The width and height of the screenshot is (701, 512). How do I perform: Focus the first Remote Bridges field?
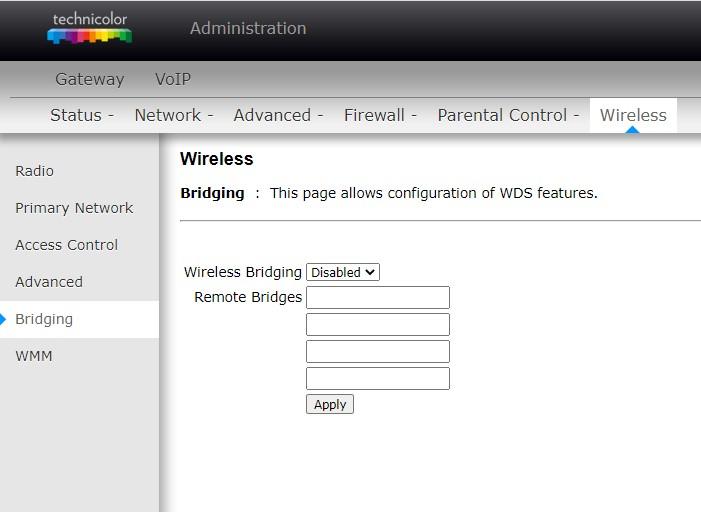pyautogui.click(x=378, y=297)
